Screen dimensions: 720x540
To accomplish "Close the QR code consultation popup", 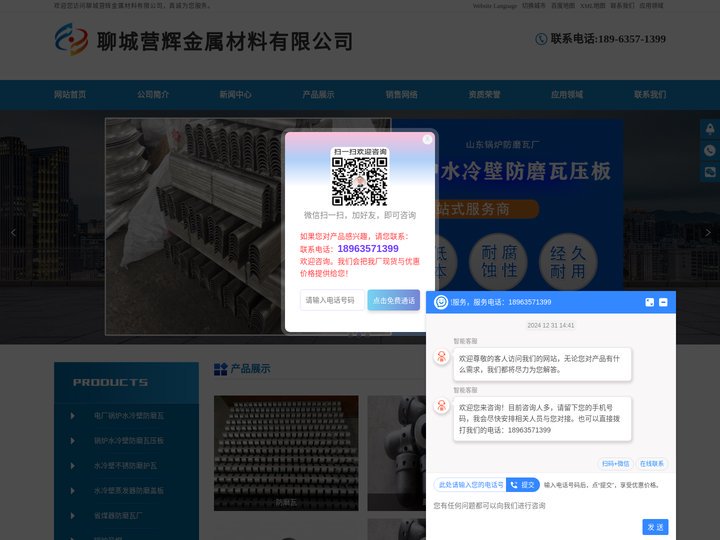I will 427,140.
